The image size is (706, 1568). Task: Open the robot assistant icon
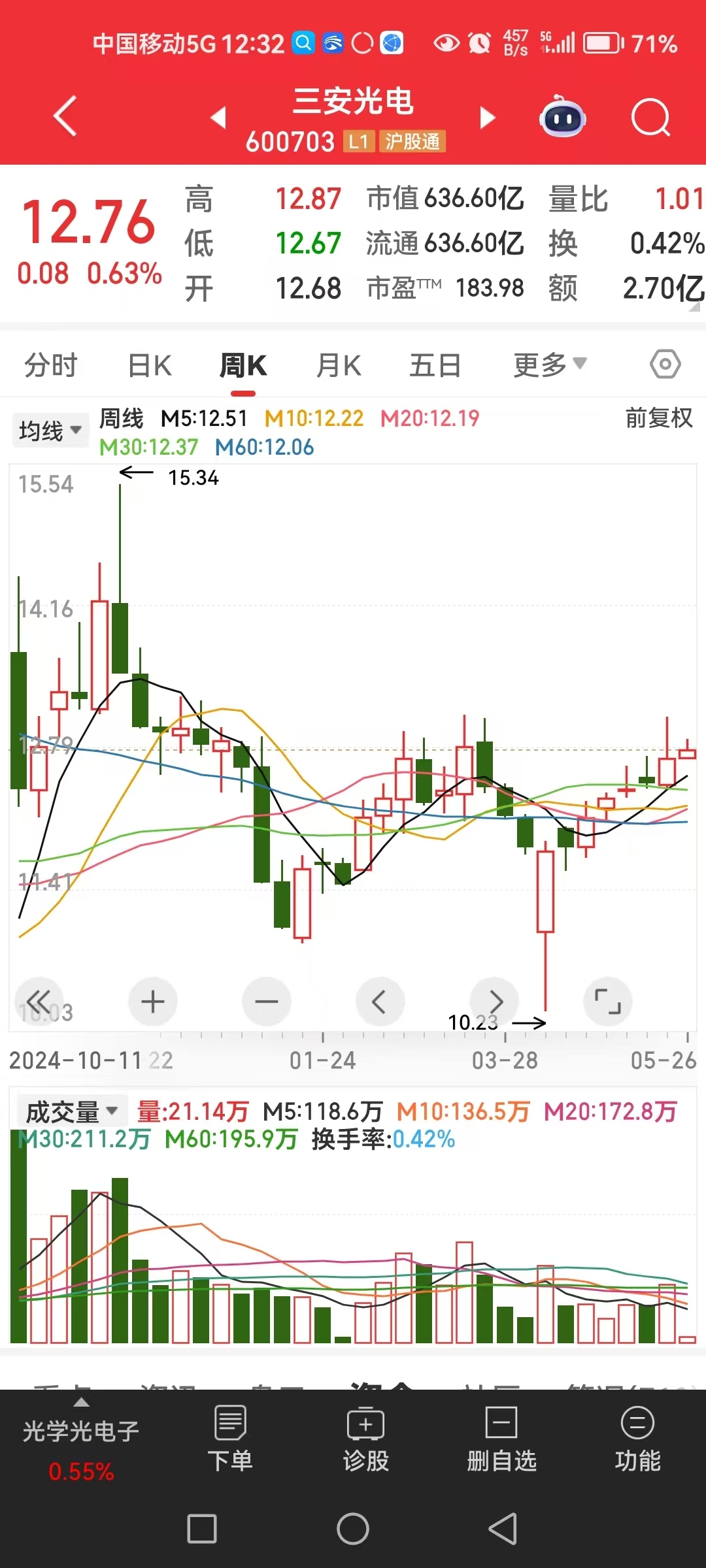click(x=562, y=116)
